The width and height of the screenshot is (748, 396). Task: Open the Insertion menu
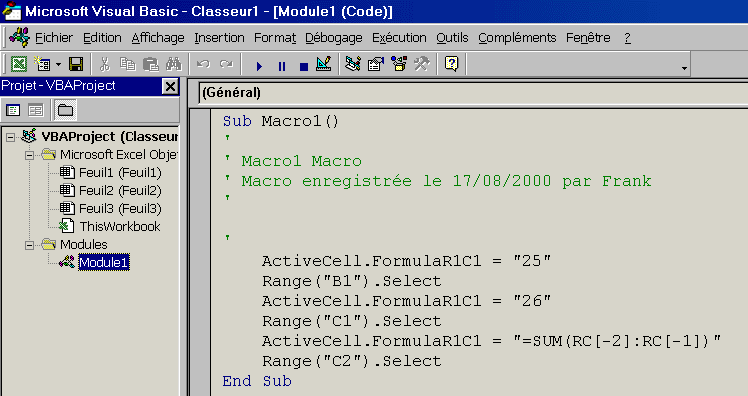219,38
